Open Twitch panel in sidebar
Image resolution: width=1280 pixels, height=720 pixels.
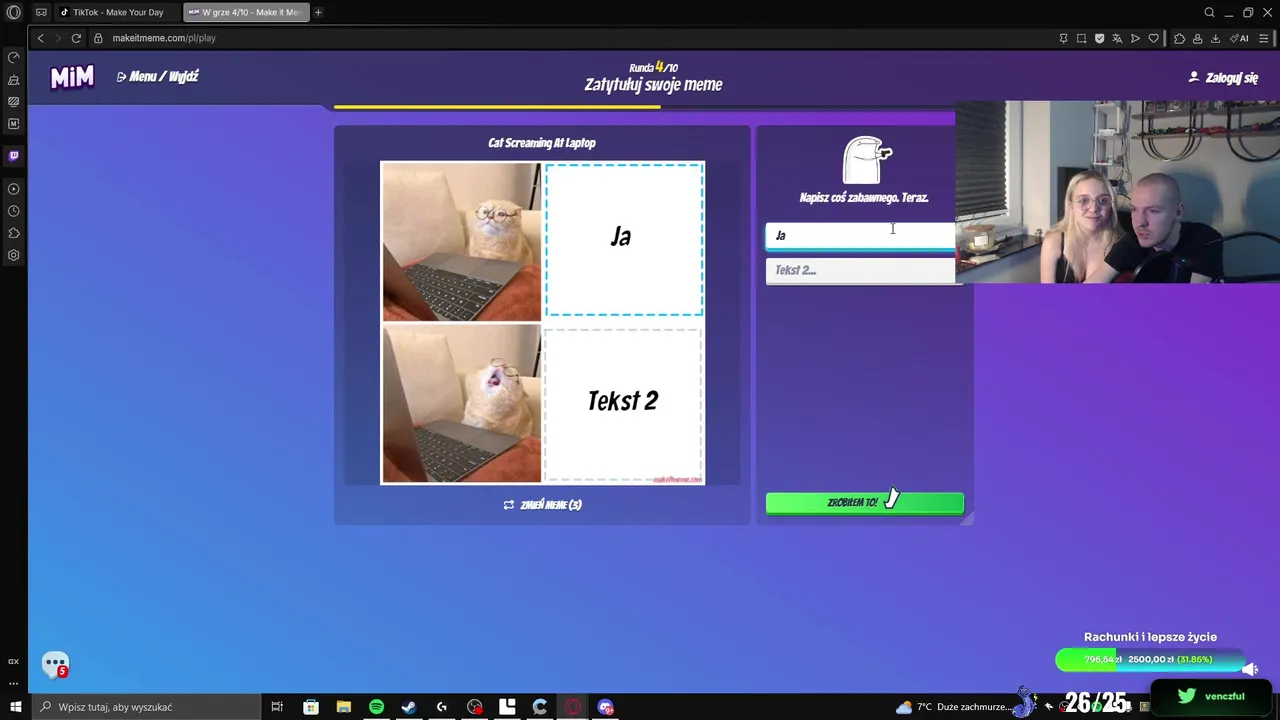click(13, 156)
